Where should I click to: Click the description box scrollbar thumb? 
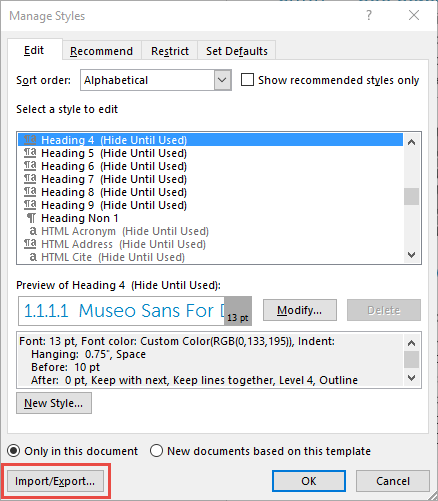pyautogui.click(x=412, y=360)
